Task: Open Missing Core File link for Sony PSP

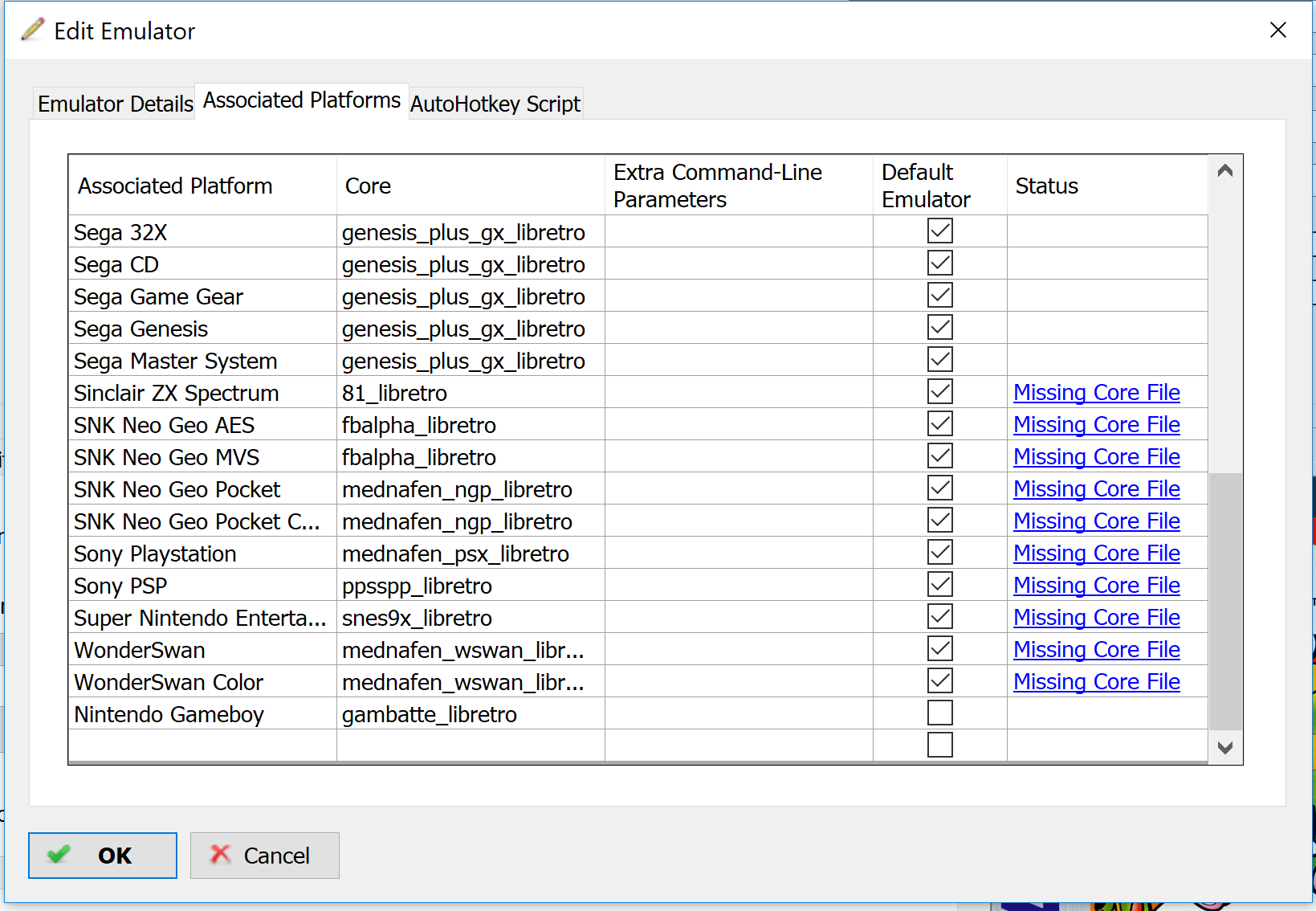Action: pos(1097,586)
